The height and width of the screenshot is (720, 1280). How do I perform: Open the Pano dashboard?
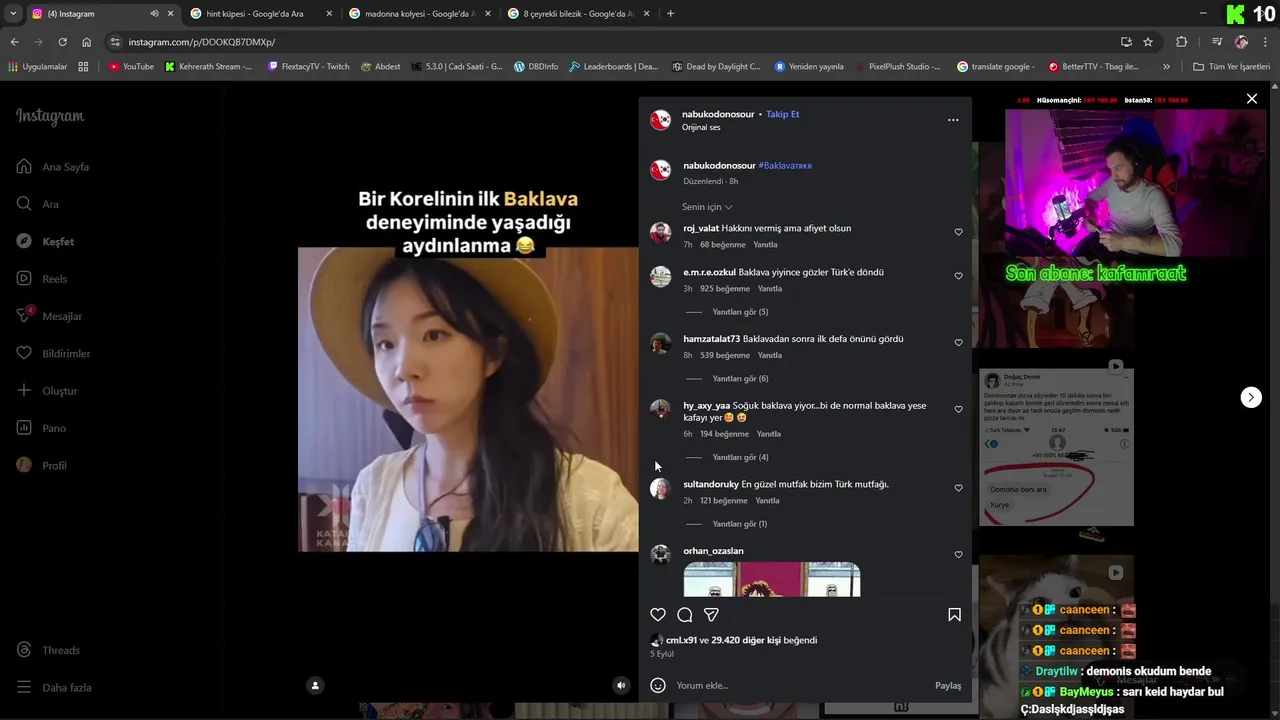pyautogui.click(x=41, y=428)
